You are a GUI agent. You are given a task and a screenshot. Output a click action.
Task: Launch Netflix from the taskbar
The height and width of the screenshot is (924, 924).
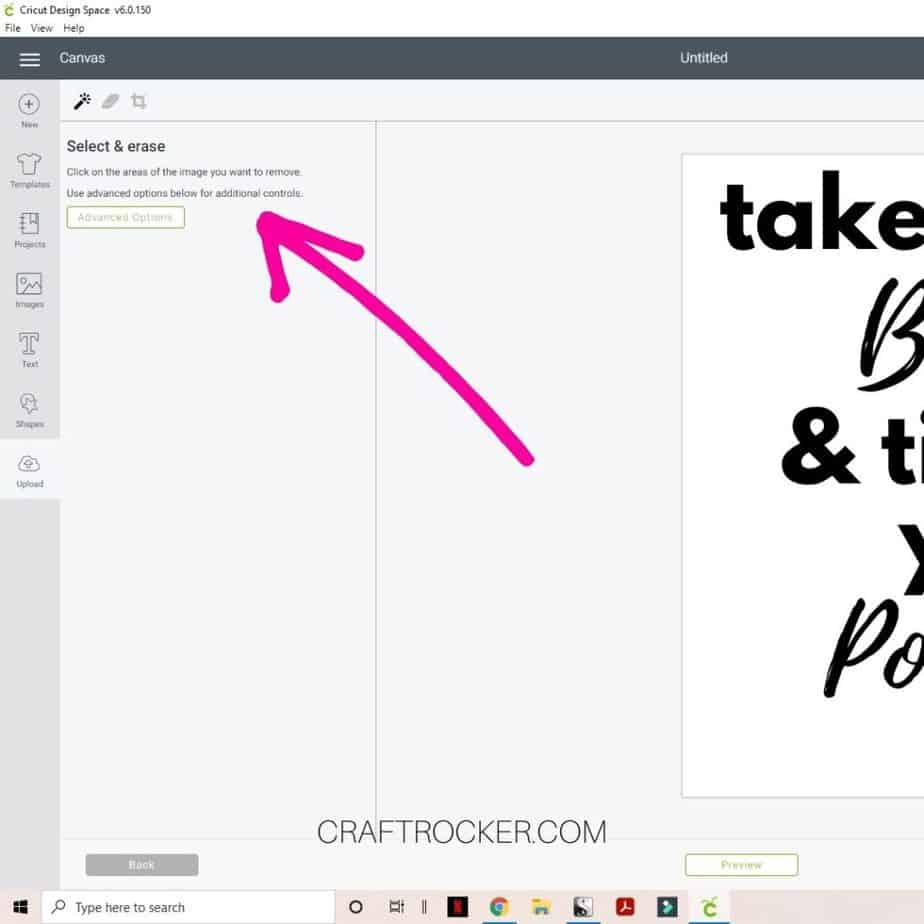457,907
